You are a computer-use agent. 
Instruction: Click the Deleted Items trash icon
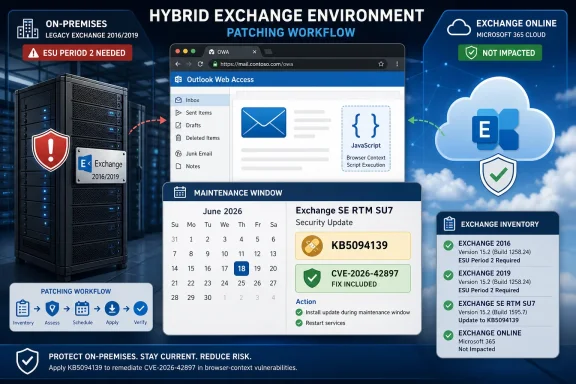coord(179,138)
